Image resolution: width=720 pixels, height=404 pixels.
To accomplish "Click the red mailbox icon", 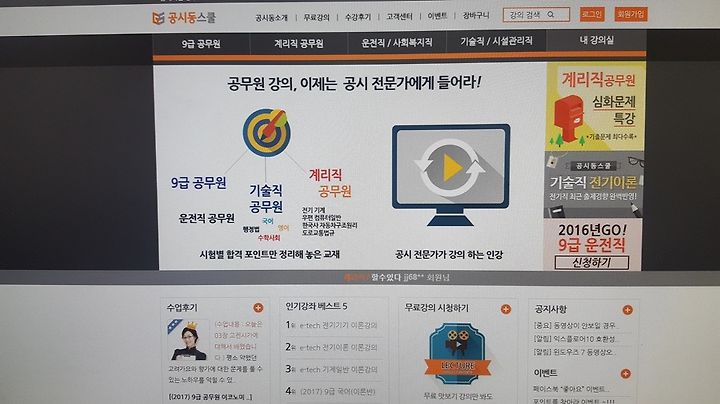I will point(568,118).
